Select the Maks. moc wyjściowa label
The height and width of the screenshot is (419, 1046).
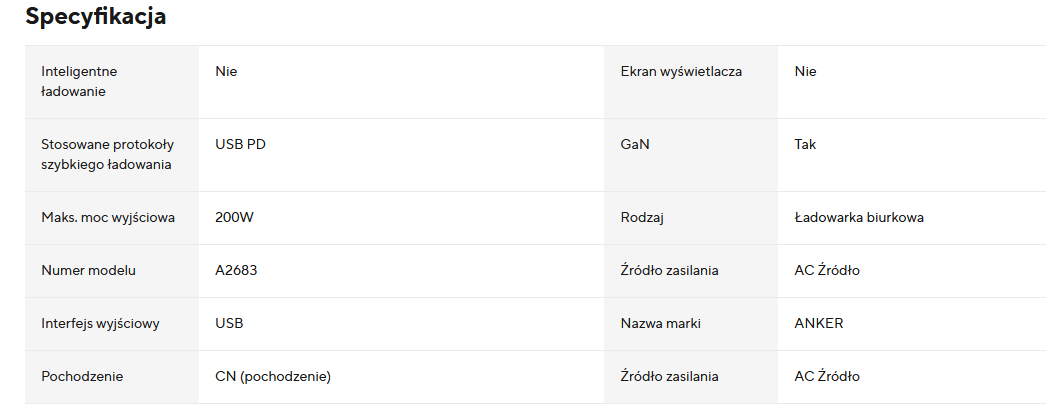tap(108, 217)
